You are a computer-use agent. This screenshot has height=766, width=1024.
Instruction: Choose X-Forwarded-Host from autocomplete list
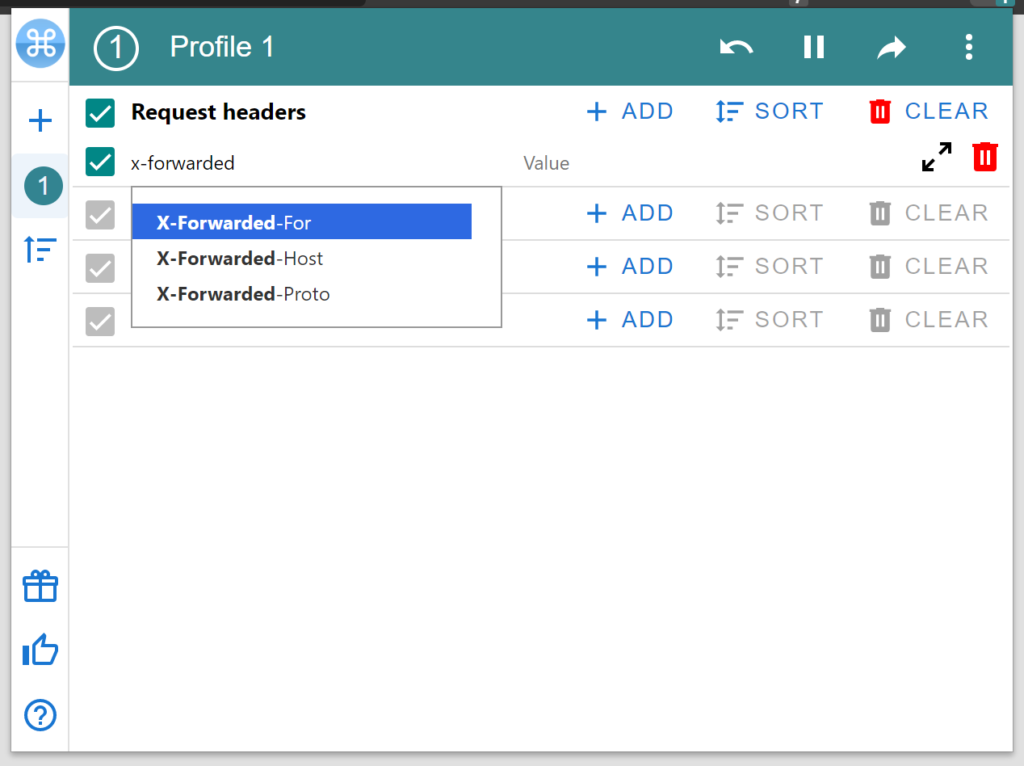pos(301,259)
